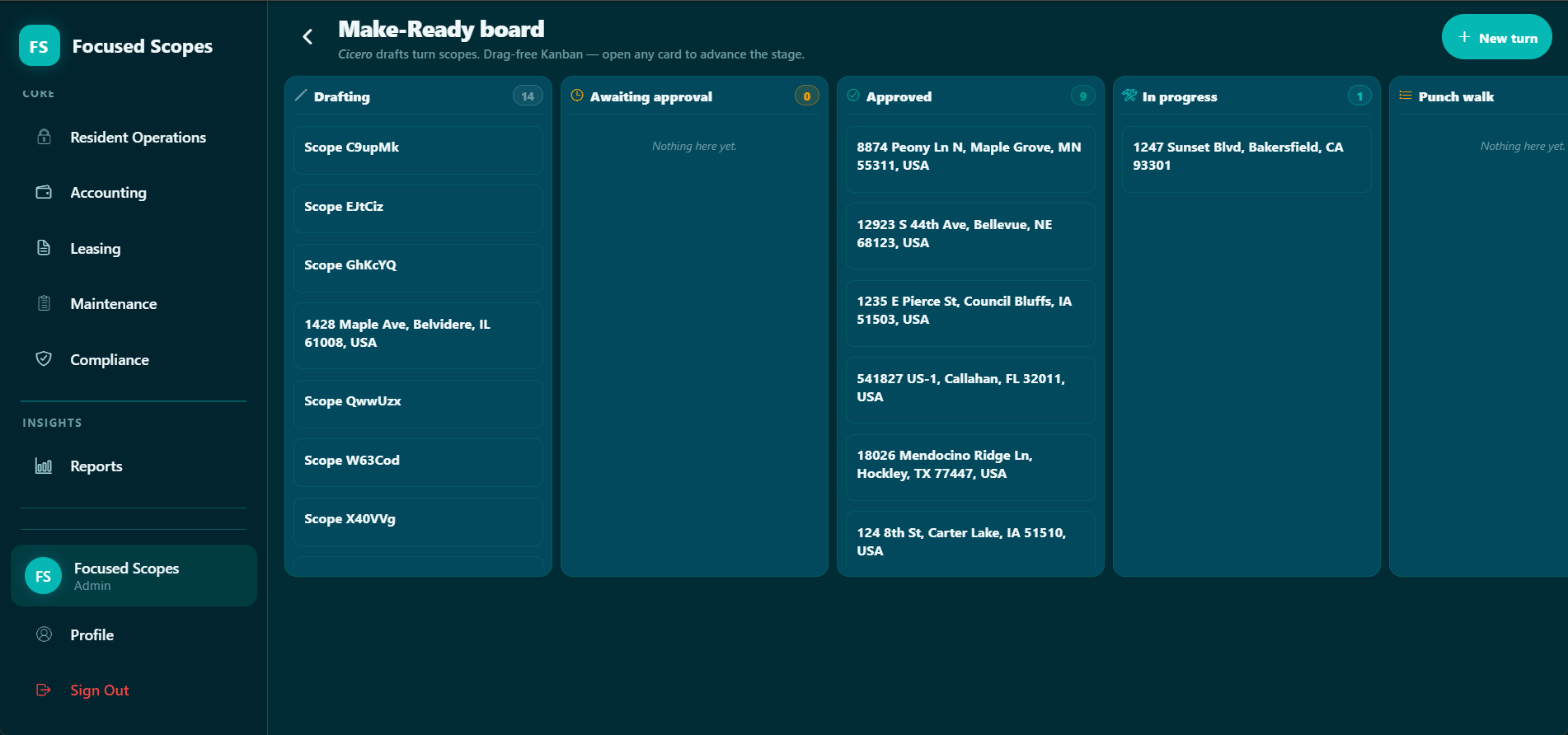1568x735 pixels.
Task: Click the Drafting column title
Action: (x=342, y=96)
